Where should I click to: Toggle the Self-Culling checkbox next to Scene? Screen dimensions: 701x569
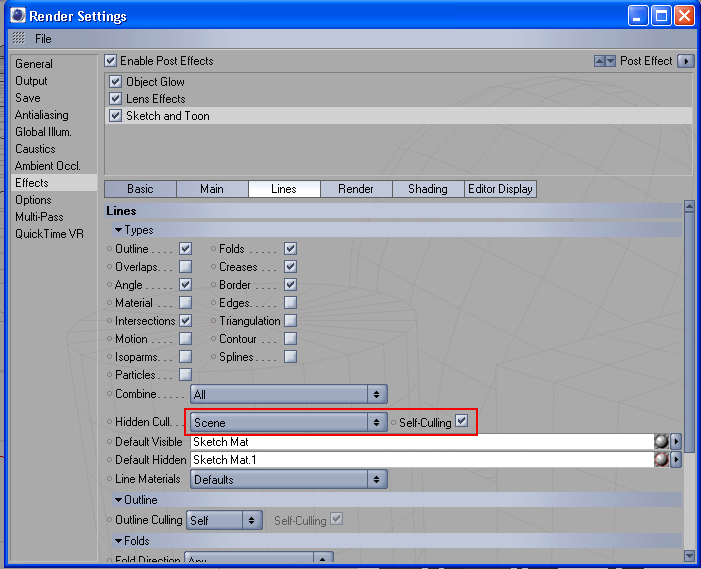[461, 421]
